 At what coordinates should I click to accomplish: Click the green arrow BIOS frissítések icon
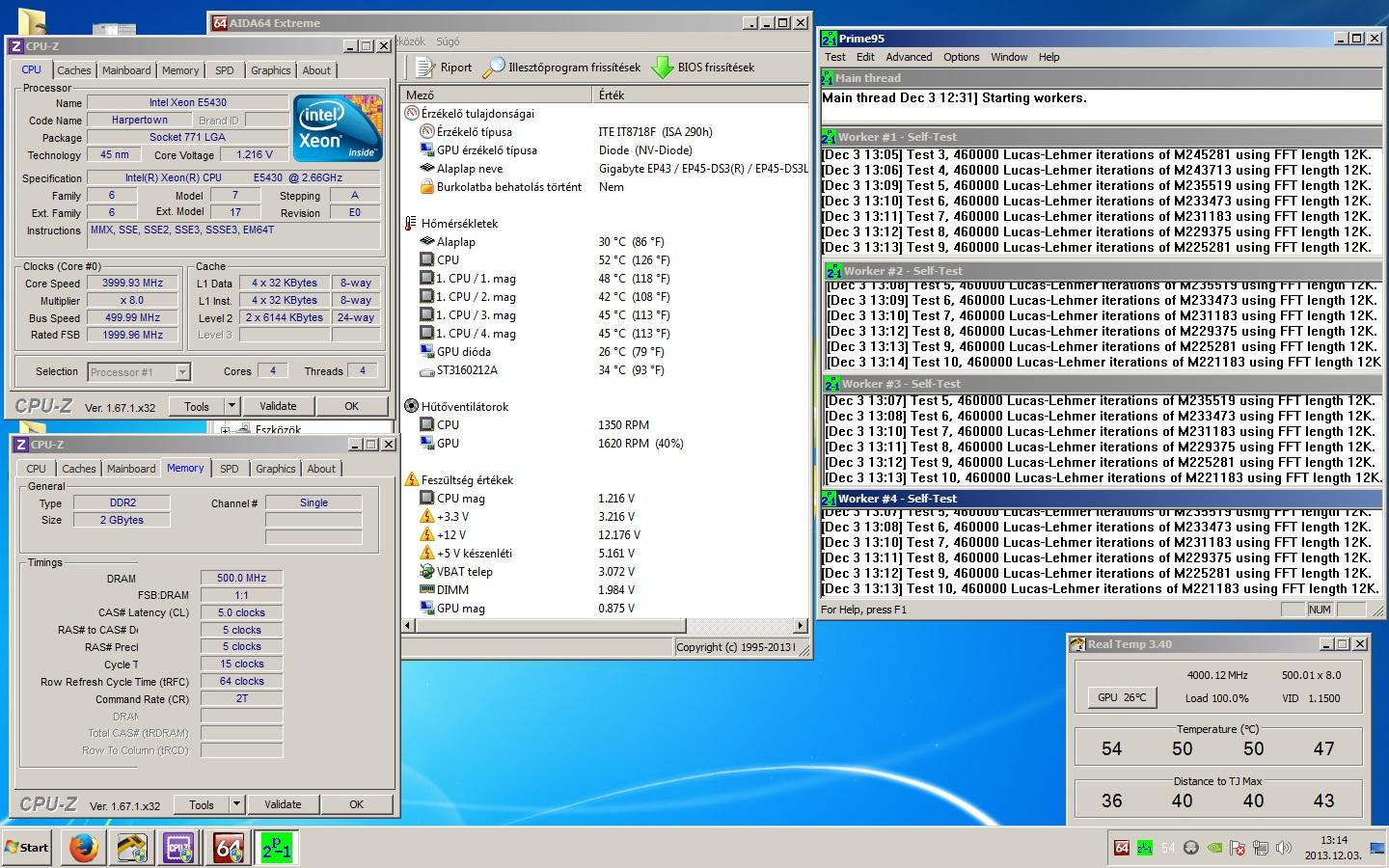663,67
